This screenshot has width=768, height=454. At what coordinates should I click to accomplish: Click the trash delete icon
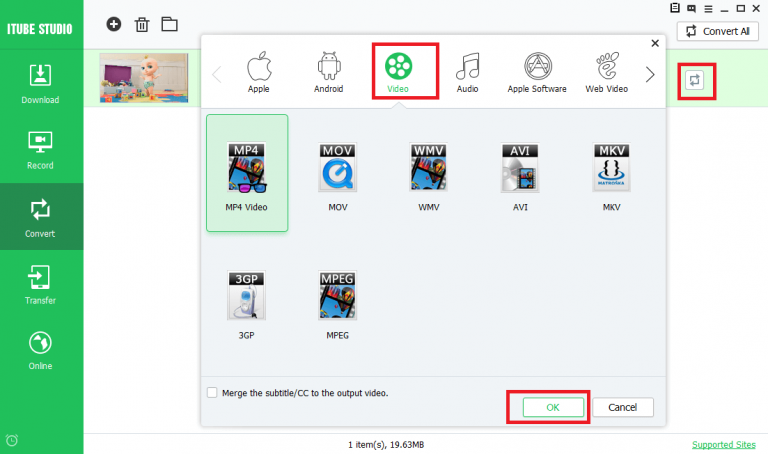pyautogui.click(x=142, y=24)
